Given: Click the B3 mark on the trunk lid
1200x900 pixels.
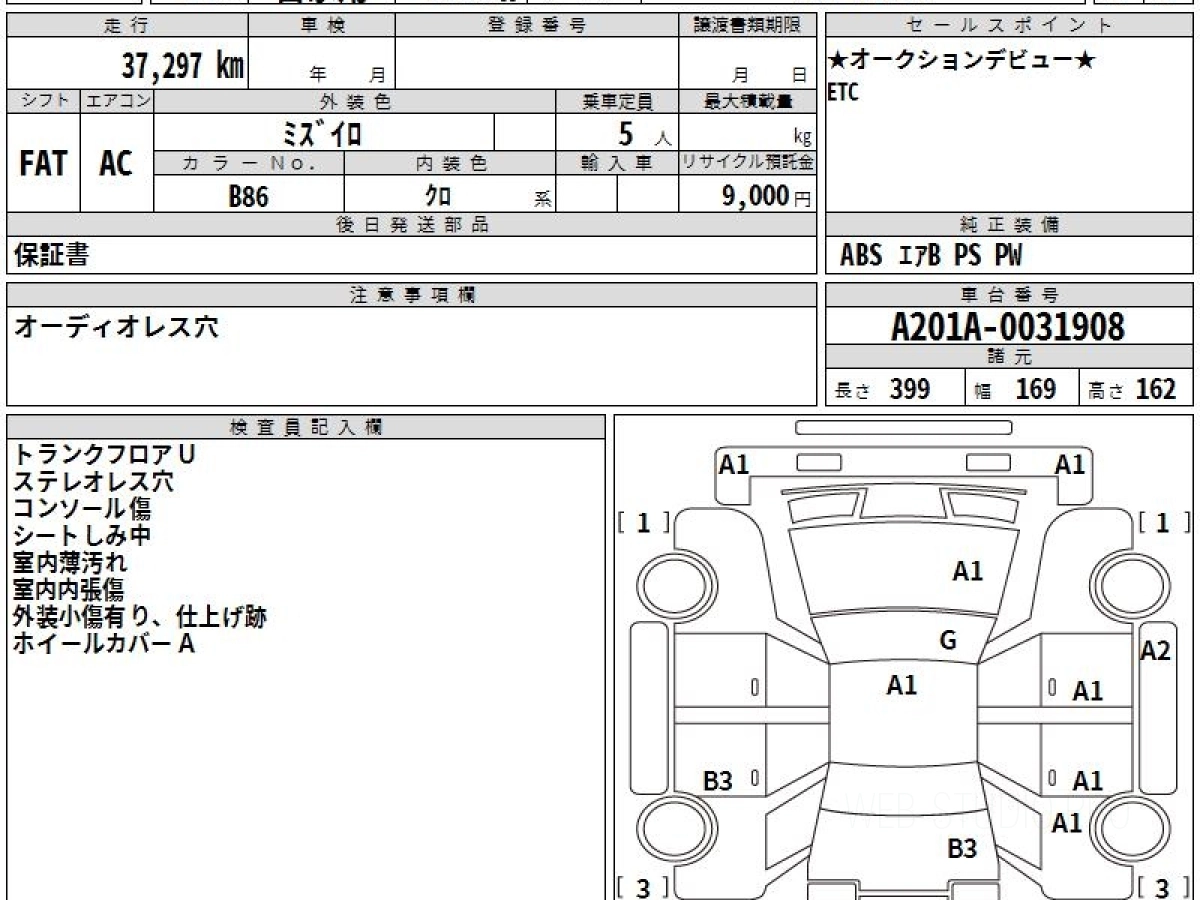Looking at the screenshot, I should 962,849.
